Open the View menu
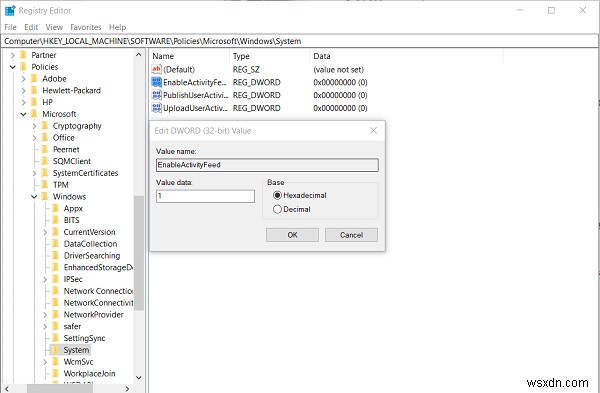Viewport: 600px width, 393px height. (54, 27)
